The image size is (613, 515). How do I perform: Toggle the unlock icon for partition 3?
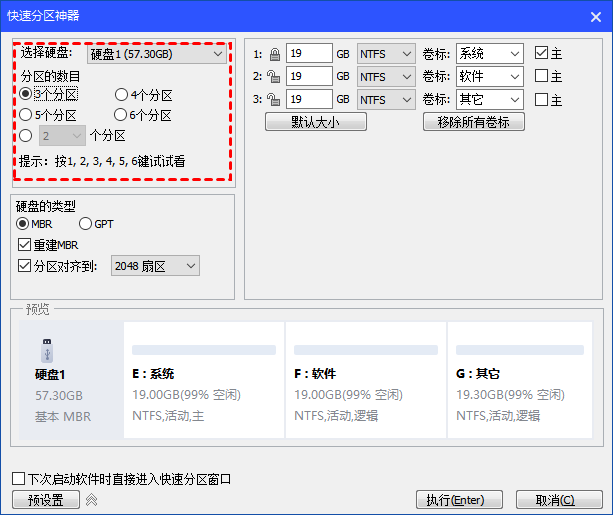[x=274, y=99]
